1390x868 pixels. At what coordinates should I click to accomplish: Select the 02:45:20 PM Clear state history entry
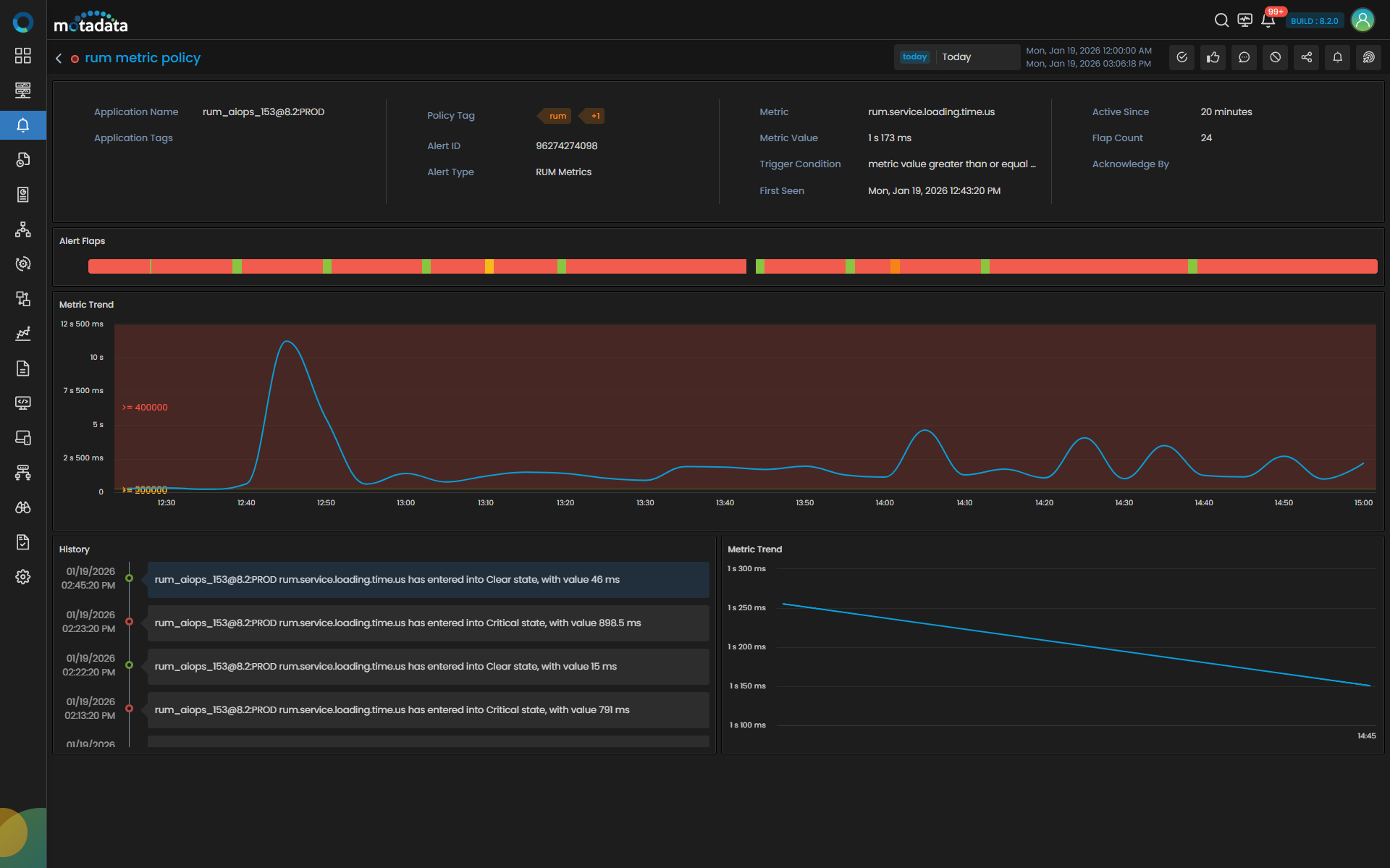[428, 580]
